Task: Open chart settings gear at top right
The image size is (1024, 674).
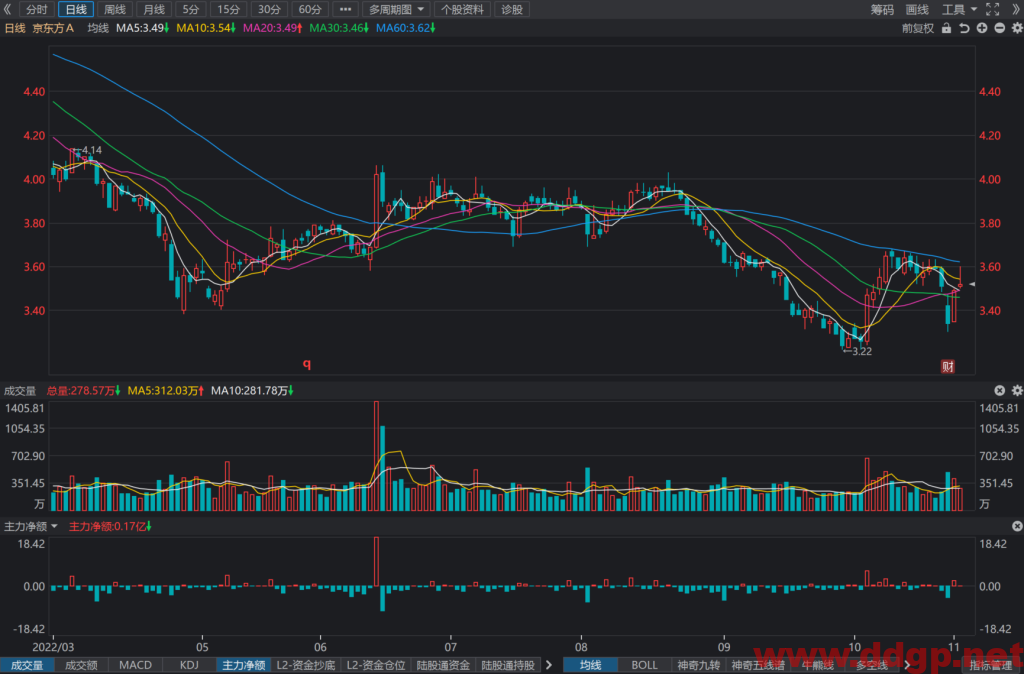Action: click(x=1017, y=28)
